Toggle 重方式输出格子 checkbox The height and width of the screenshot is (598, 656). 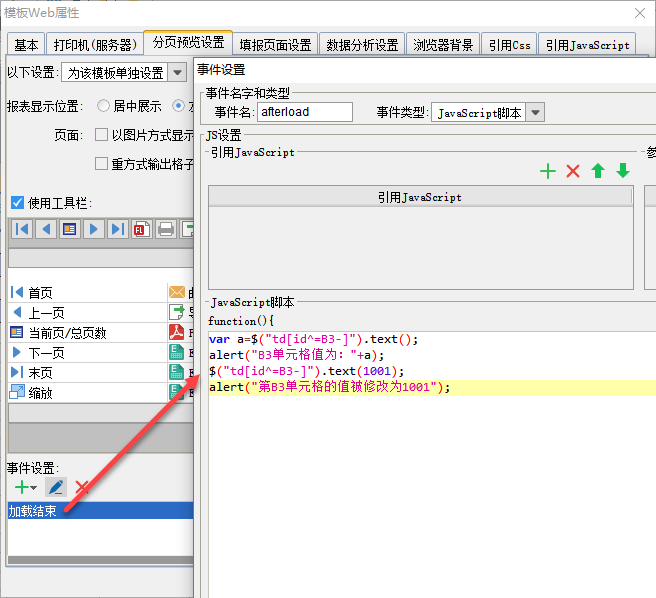[x=101, y=164]
